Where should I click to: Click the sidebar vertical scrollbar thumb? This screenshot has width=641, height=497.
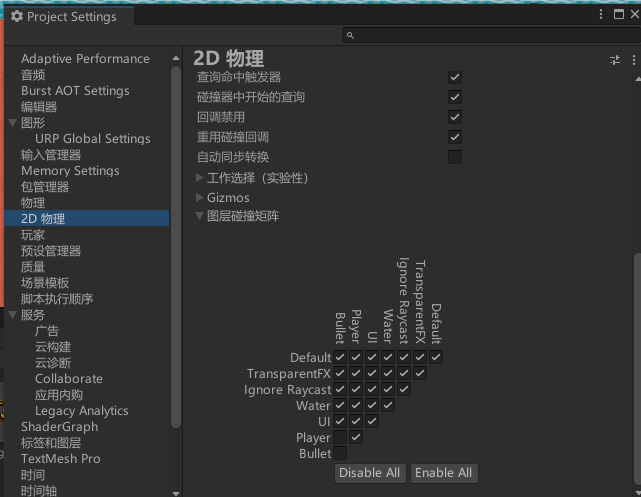point(176,247)
